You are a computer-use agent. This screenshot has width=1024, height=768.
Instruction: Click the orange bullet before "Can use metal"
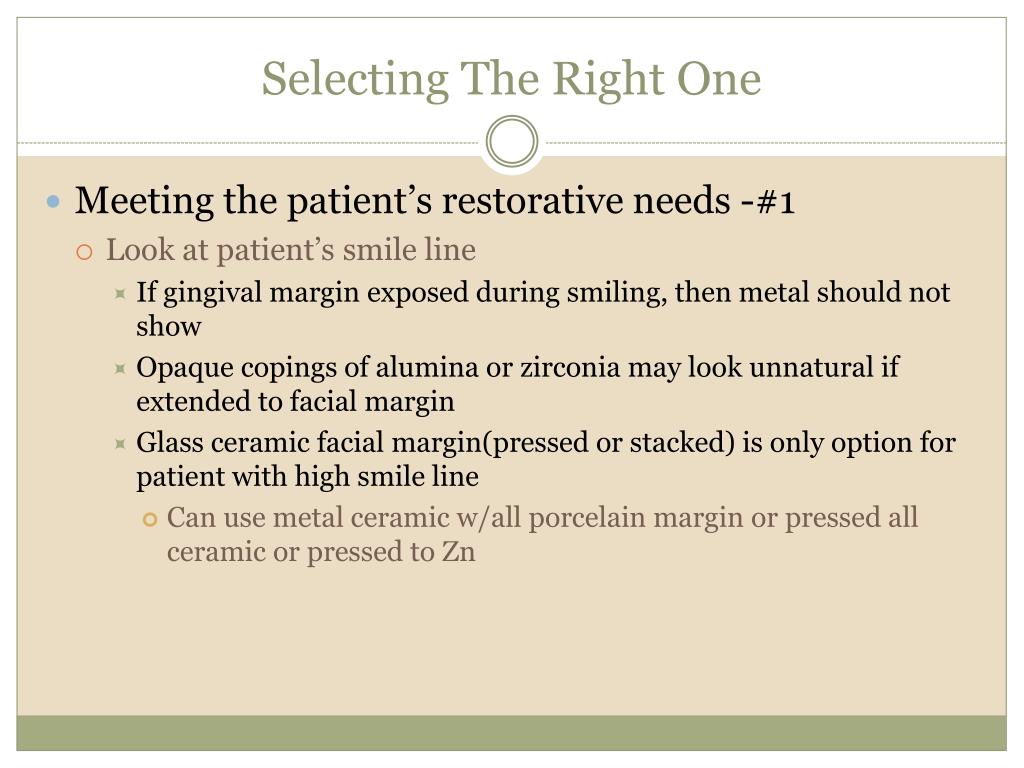(x=150, y=518)
